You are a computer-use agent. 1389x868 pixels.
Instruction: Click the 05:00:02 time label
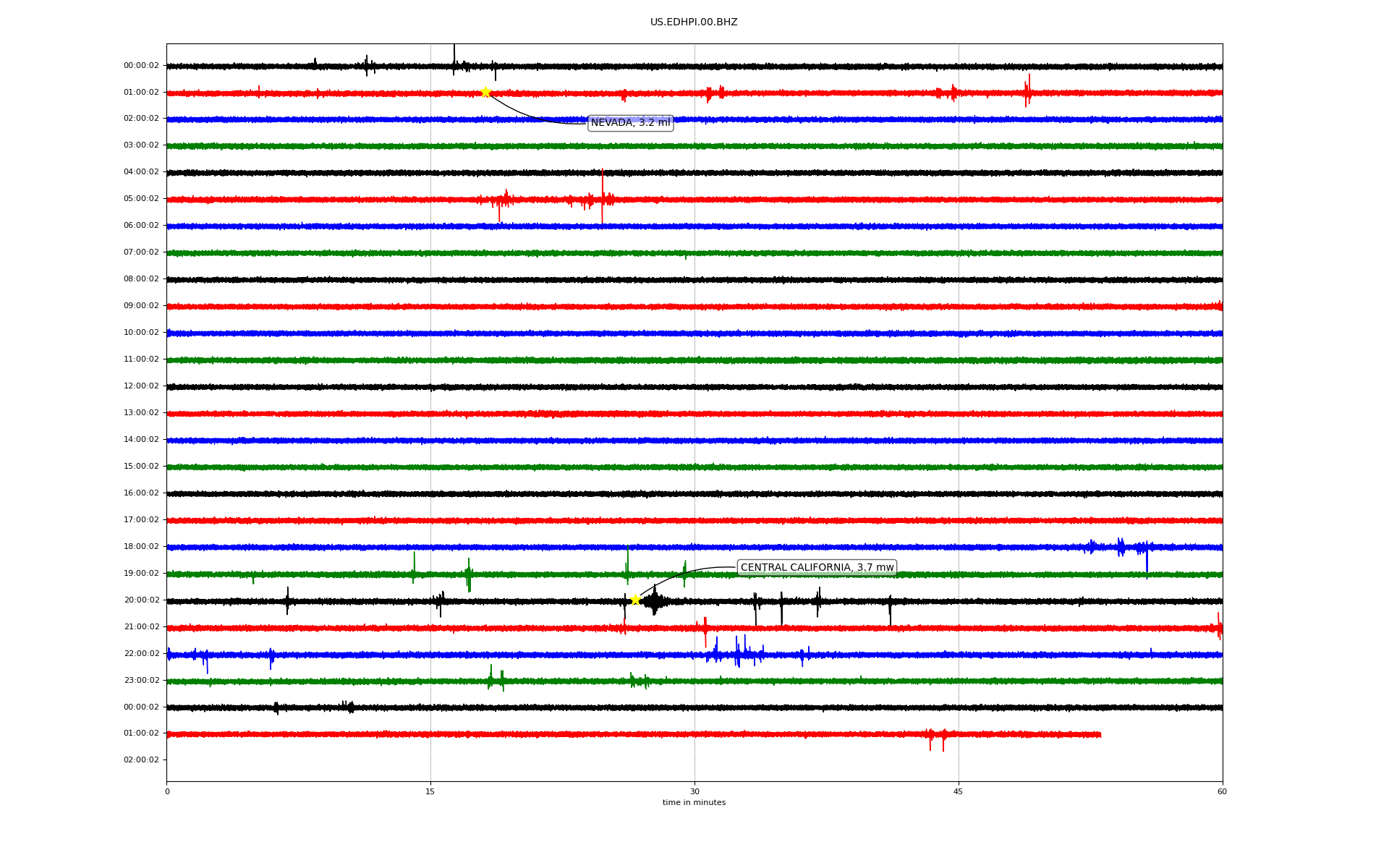tap(141, 199)
